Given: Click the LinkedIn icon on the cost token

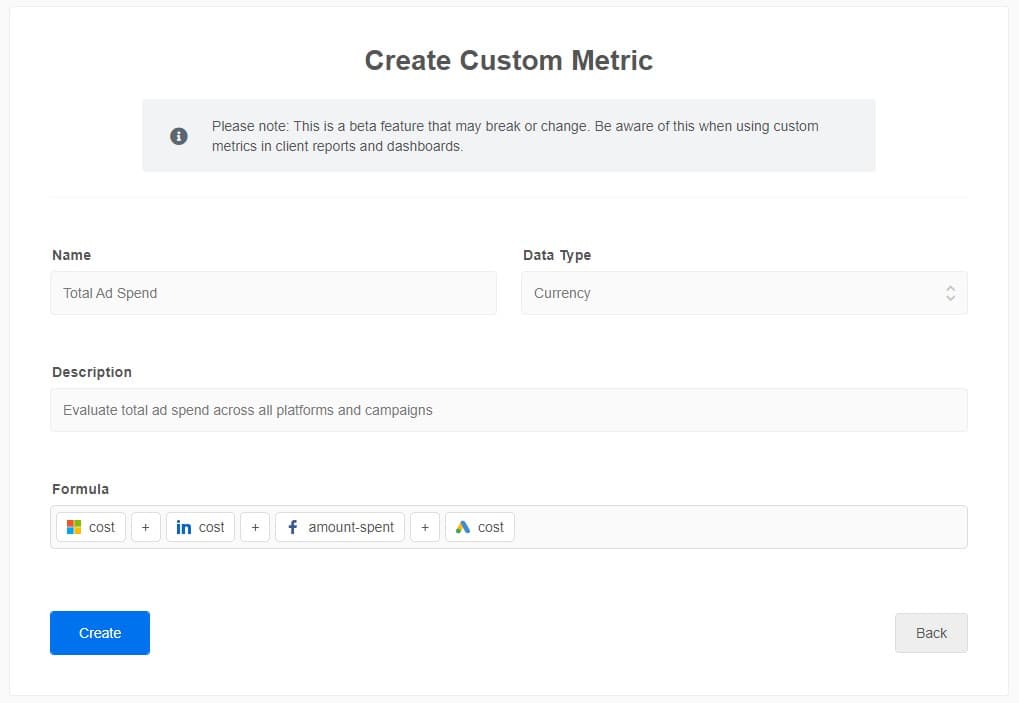Looking at the screenshot, I should pyautogui.click(x=183, y=527).
